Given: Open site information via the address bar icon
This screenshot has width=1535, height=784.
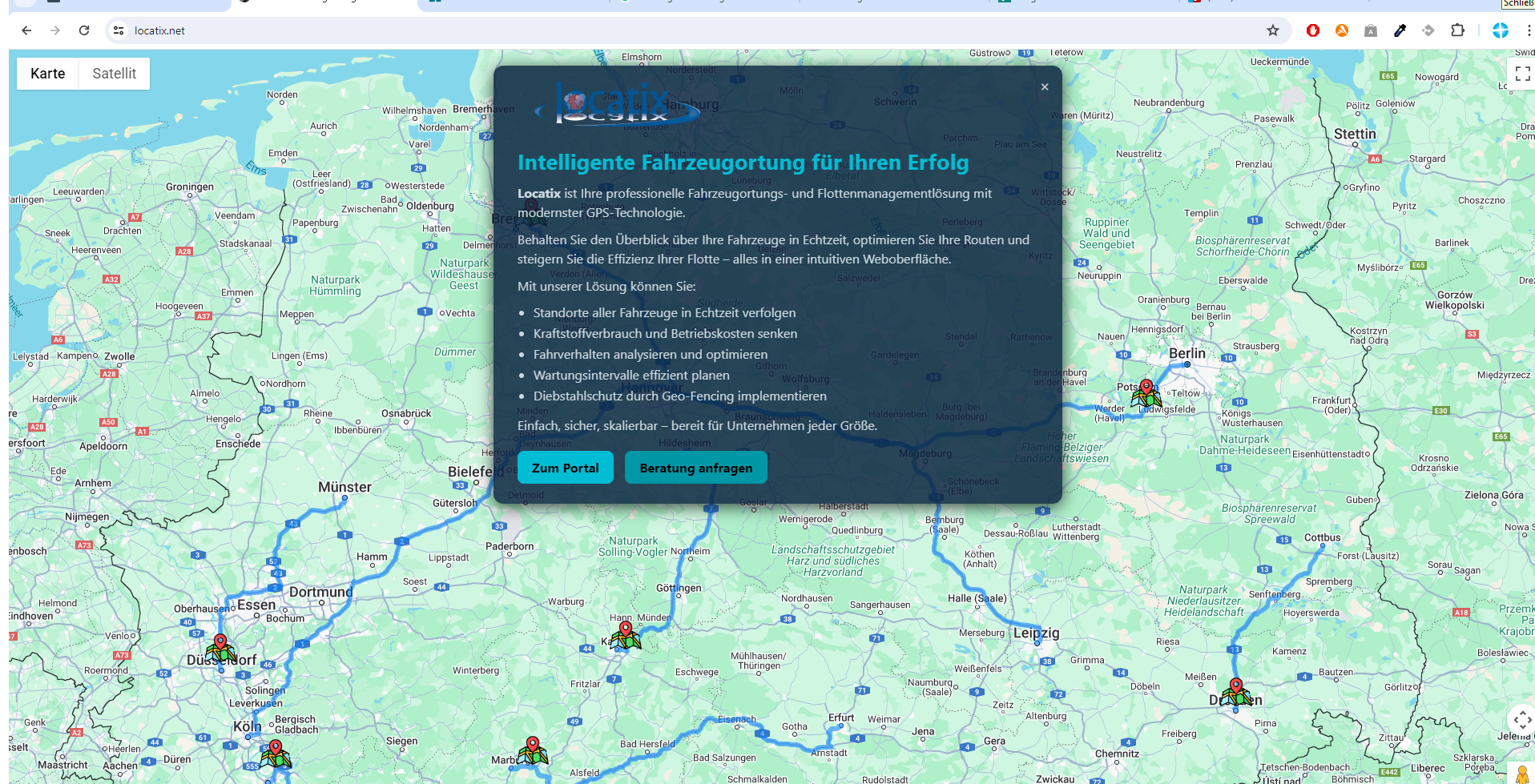Looking at the screenshot, I should 118,30.
